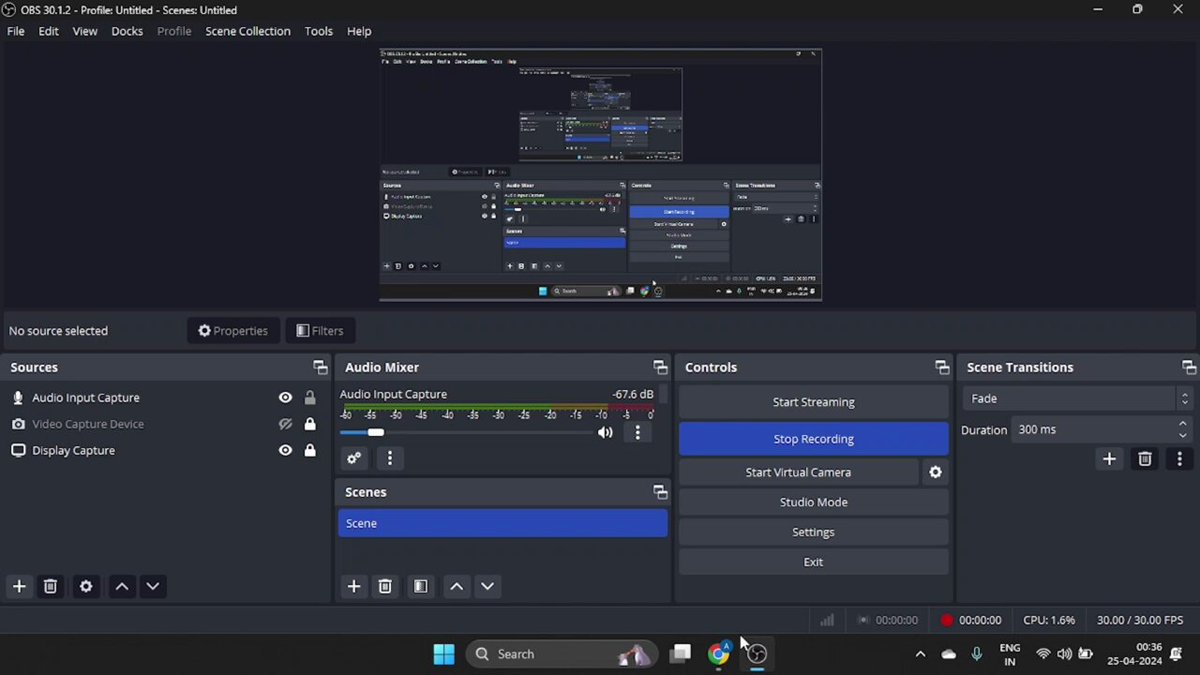Remove selected source with trash icon
Screen dimensions: 1200x675
tap(51, 587)
